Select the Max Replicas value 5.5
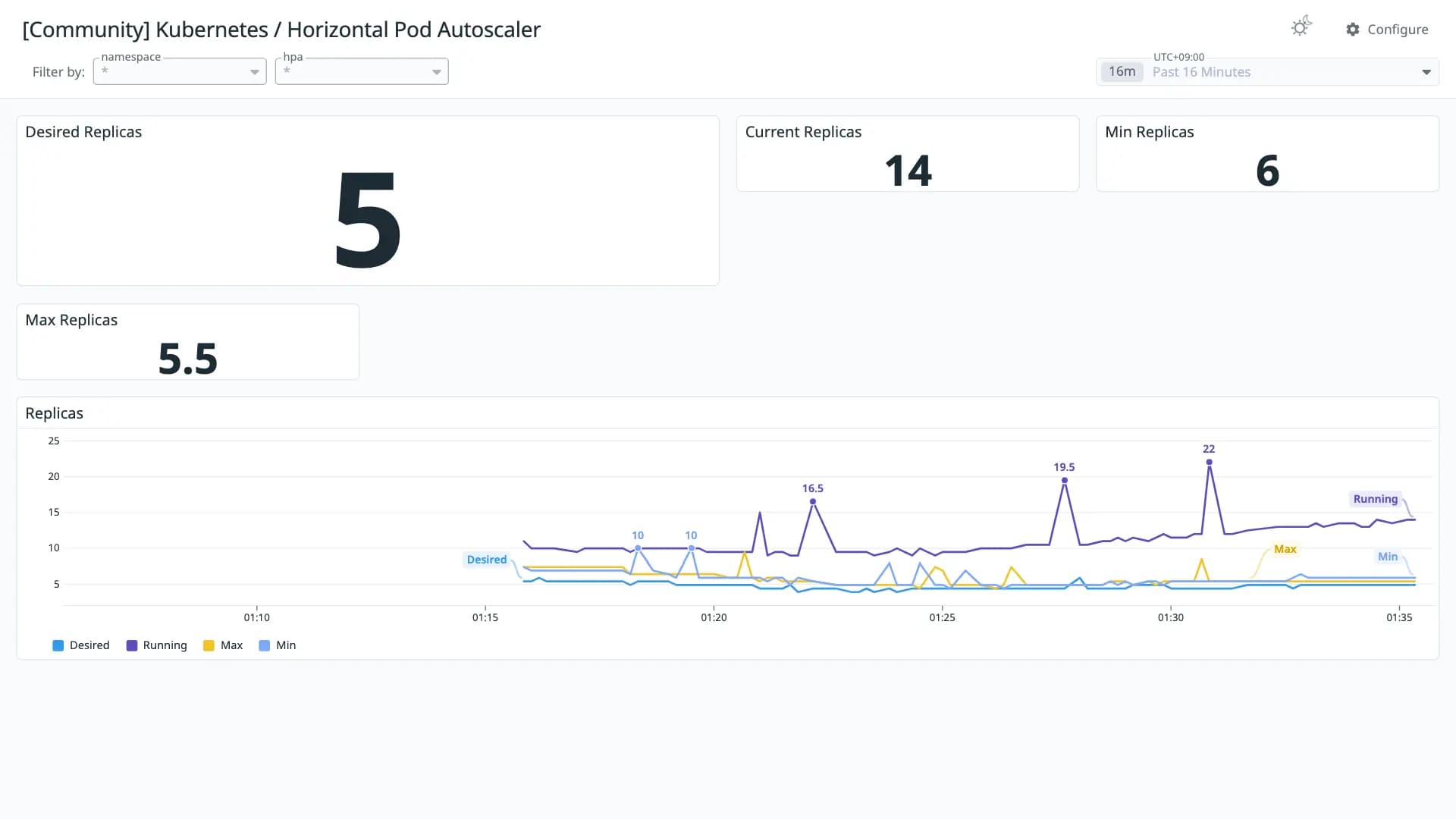 187,359
